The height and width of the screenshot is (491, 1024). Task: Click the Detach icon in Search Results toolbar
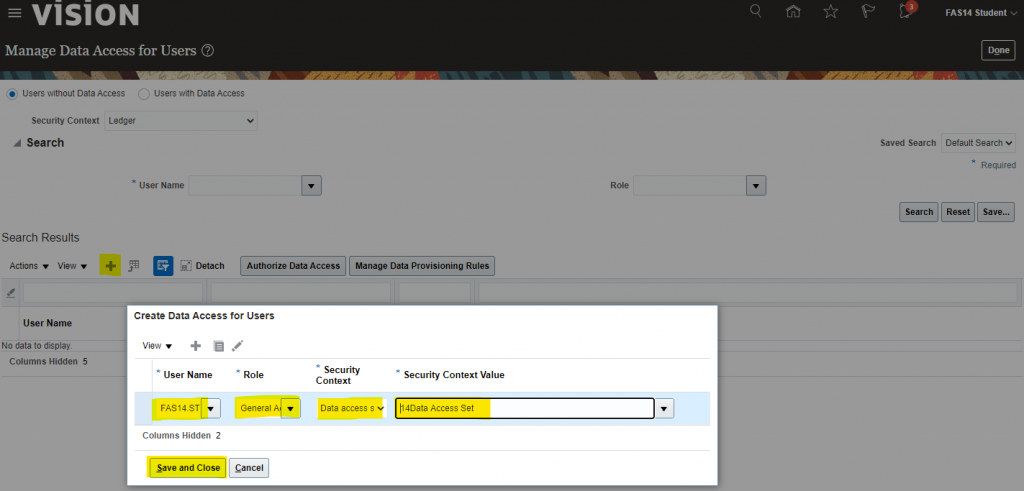click(186, 266)
